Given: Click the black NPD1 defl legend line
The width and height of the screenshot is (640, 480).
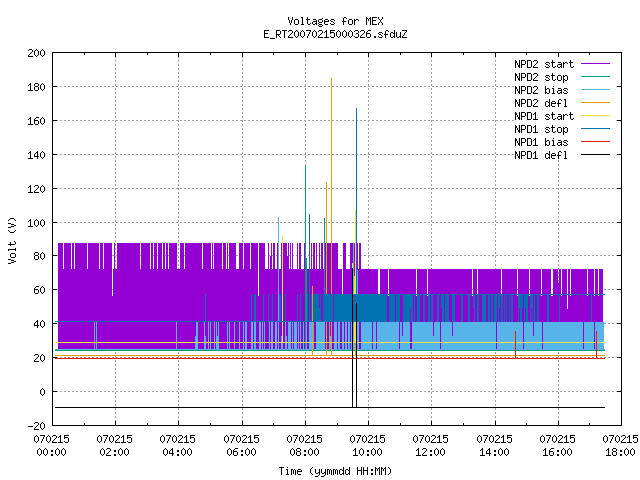Looking at the screenshot, I should point(595,155).
